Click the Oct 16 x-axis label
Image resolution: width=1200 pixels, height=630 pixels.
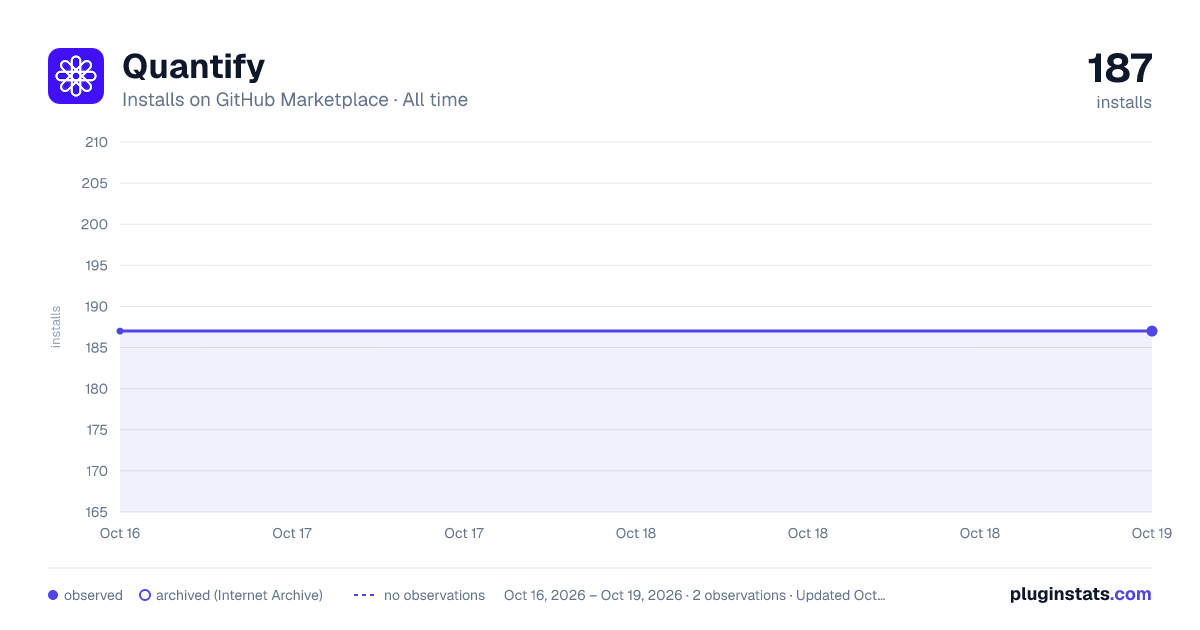point(120,533)
